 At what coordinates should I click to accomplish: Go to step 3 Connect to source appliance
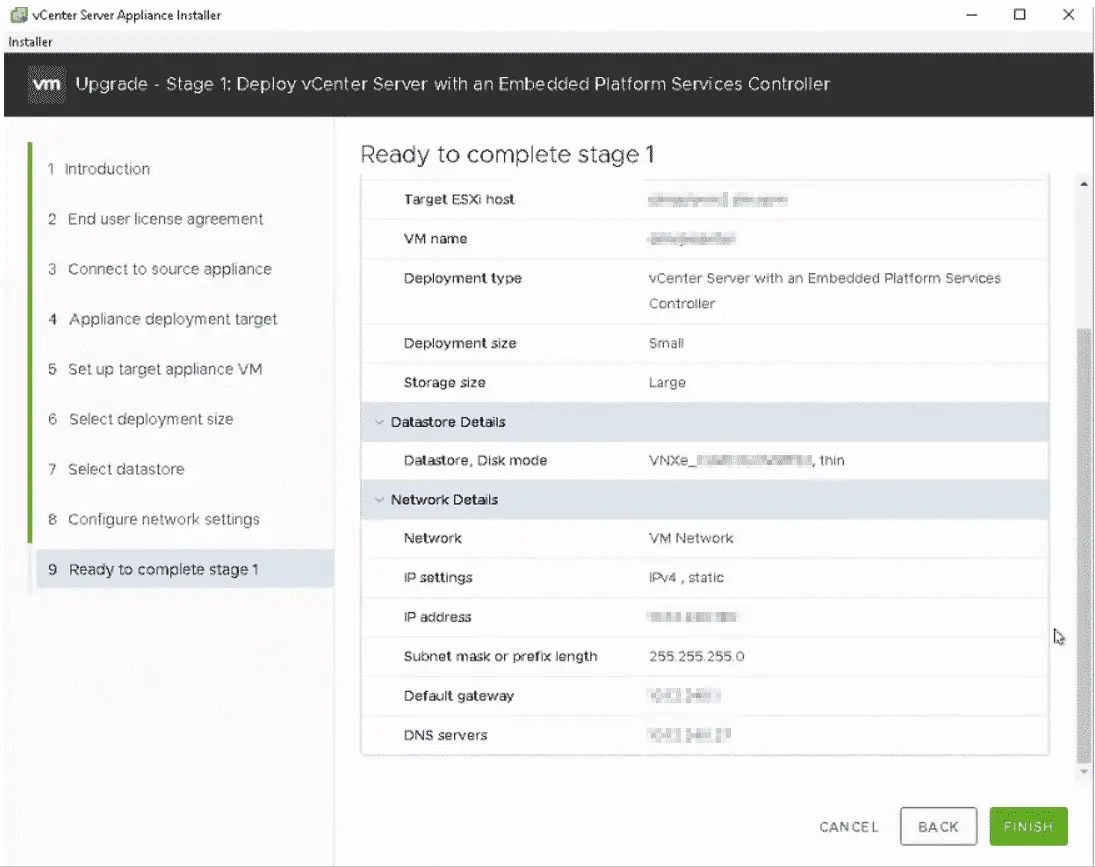(x=159, y=269)
